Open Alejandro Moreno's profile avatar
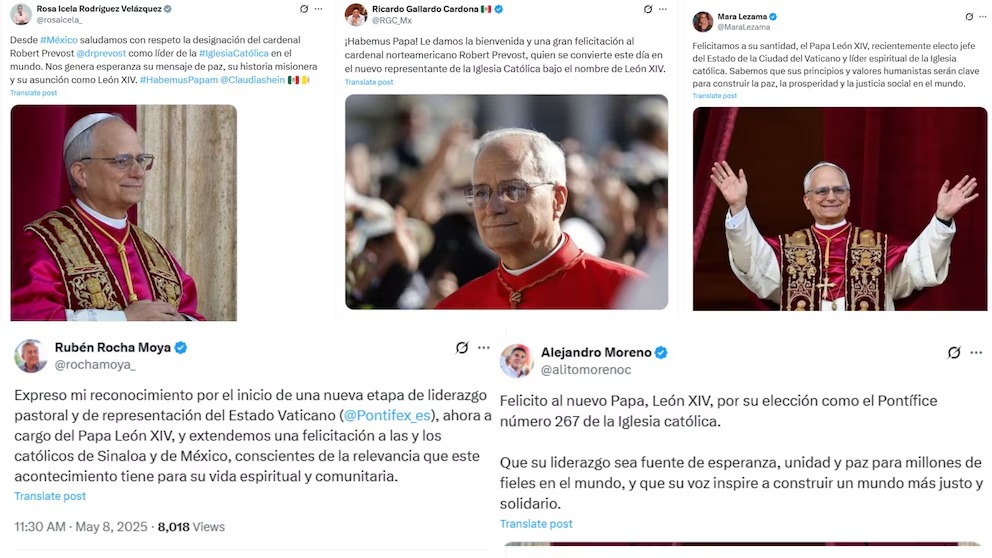This screenshot has height=558, width=992. tap(516, 361)
